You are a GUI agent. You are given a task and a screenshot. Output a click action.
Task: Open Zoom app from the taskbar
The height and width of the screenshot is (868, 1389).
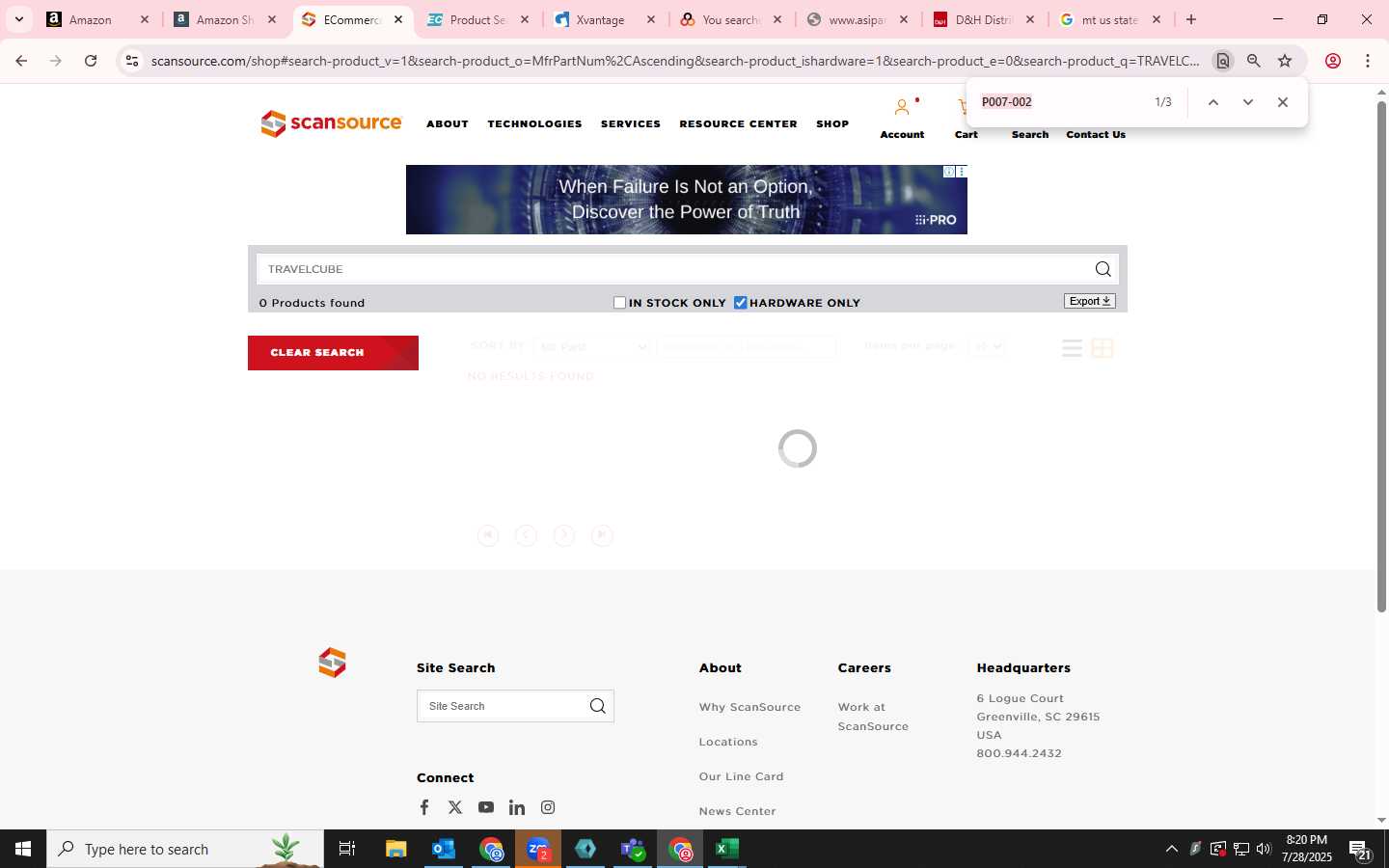pyautogui.click(x=538, y=849)
